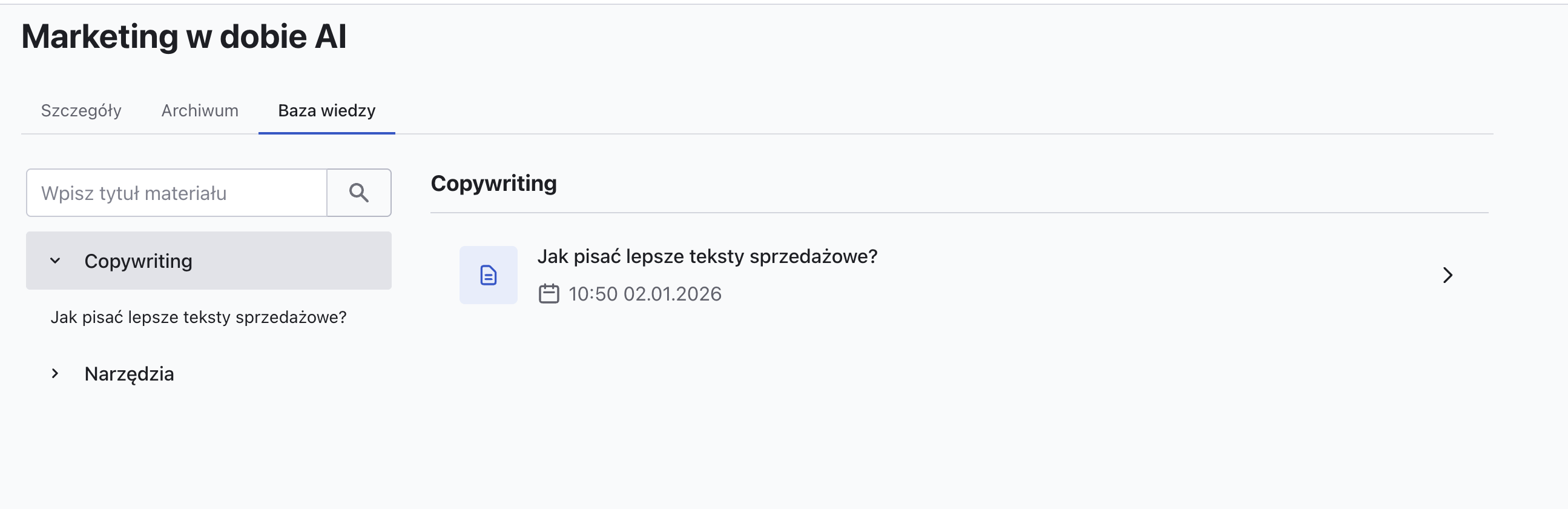The height and width of the screenshot is (509, 1568).
Task: Collapse the Copywriting category chevron
Action: [55, 261]
